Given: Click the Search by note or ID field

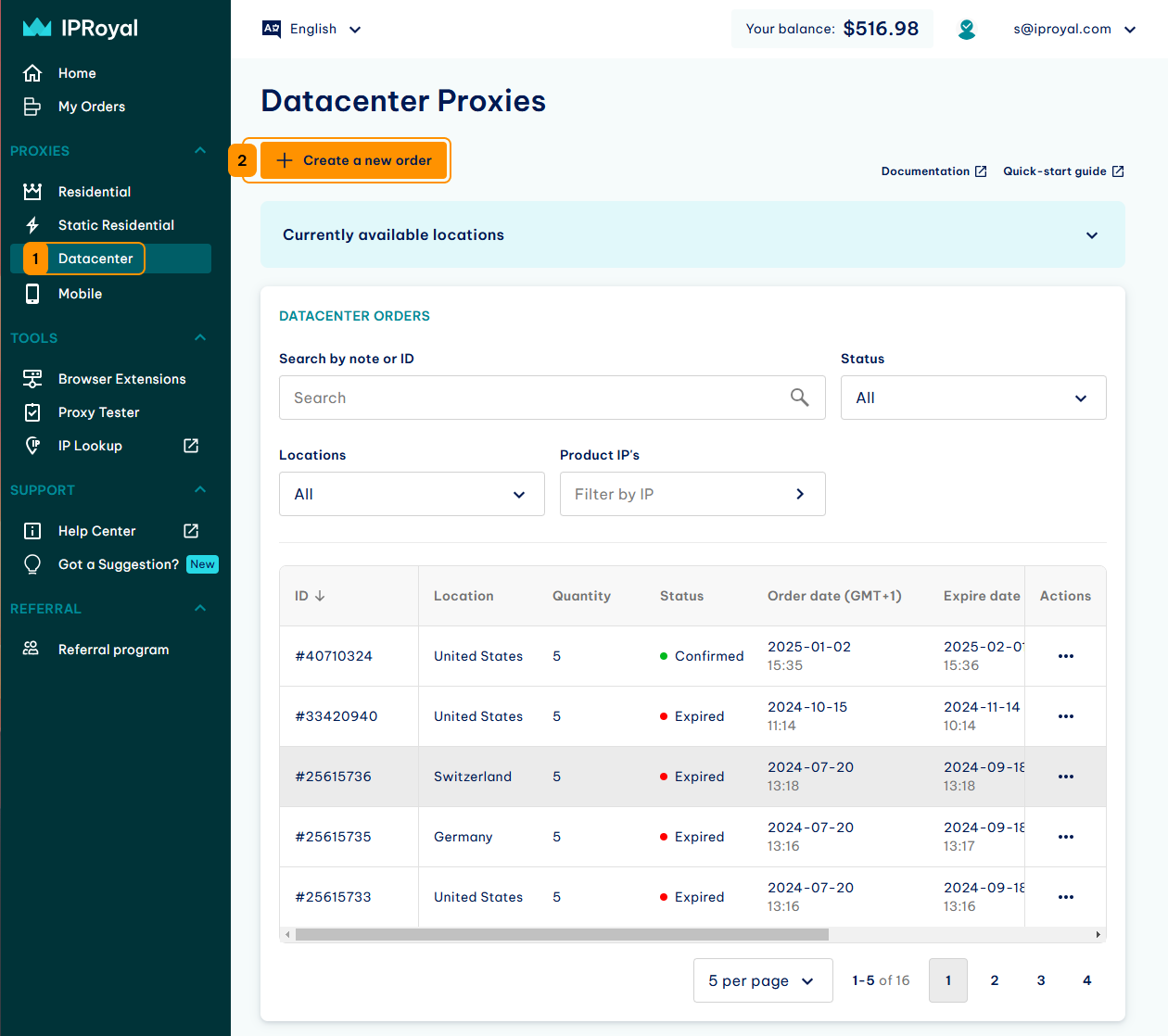Looking at the screenshot, I should (x=552, y=398).
